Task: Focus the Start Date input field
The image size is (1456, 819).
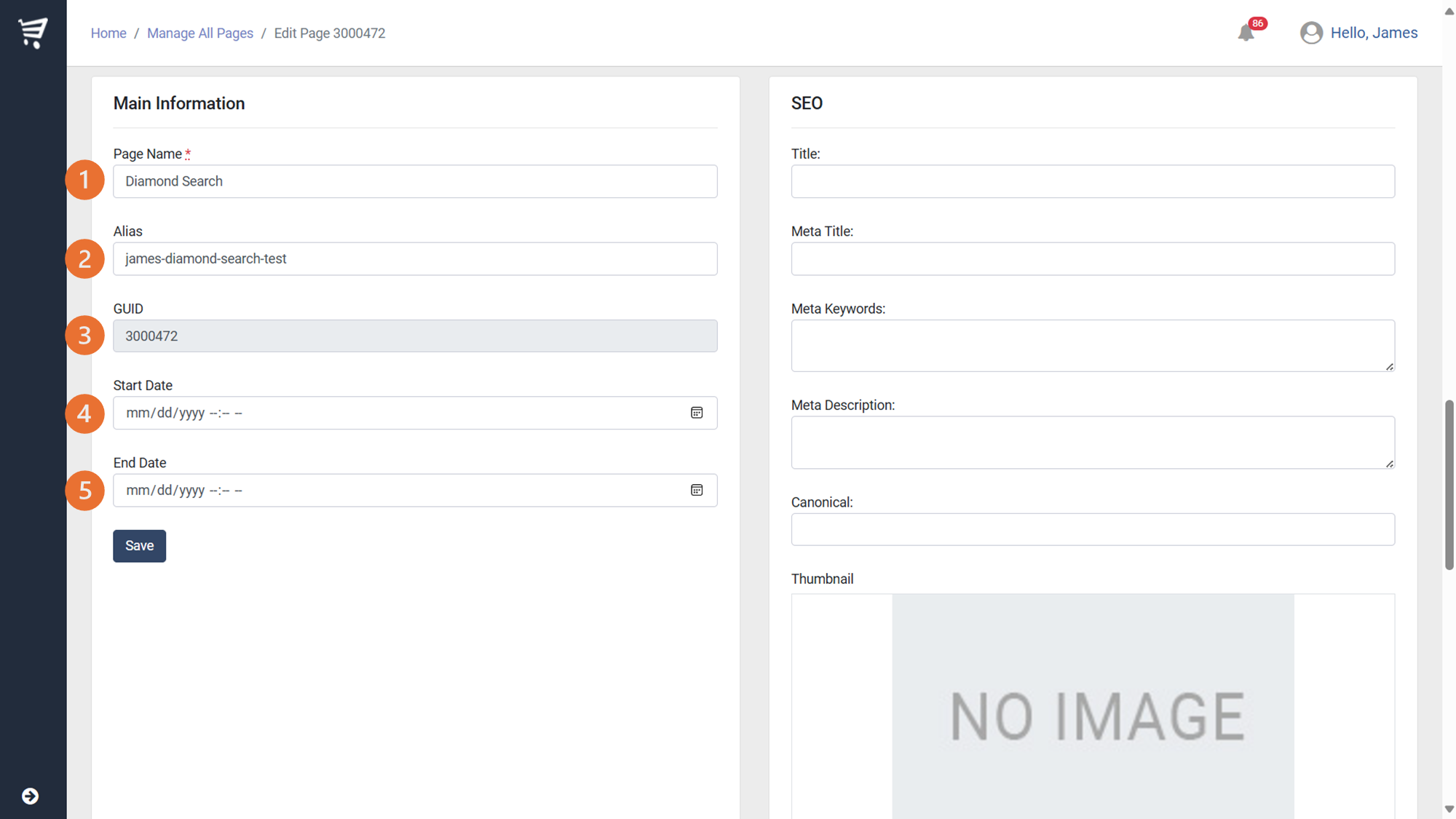Action: [415, 413]
